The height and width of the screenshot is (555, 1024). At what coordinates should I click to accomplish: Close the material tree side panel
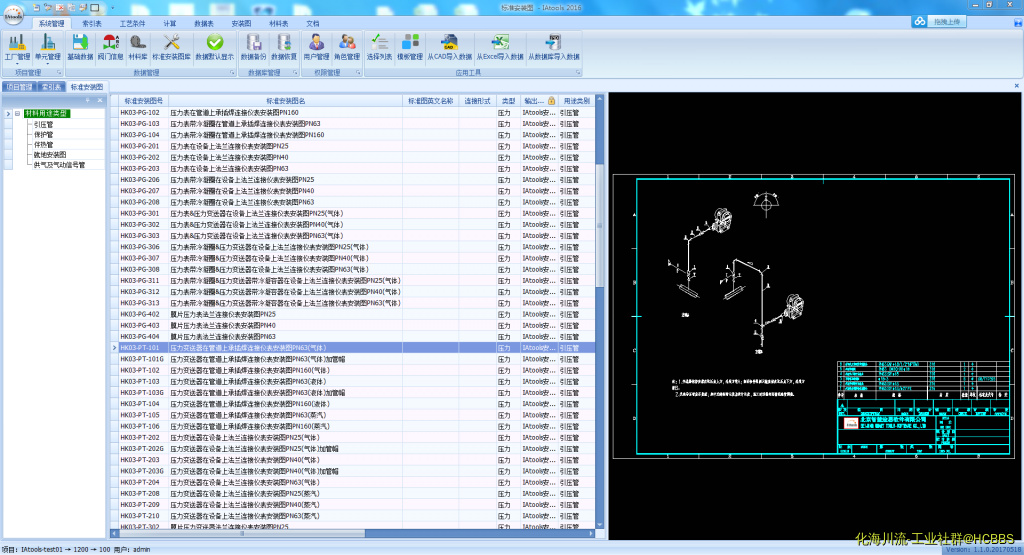tap(100, 101)
